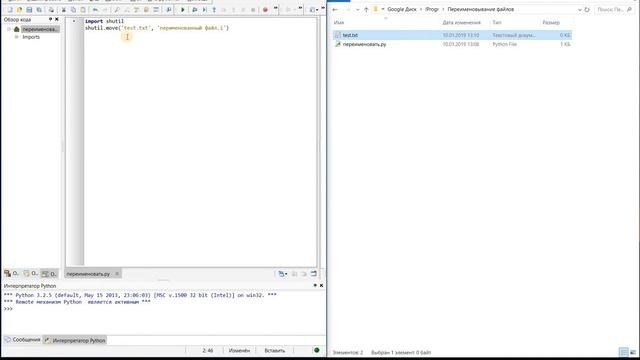The height and width of the screenshot is (360, 640).
Task: Select the переименовать.py file in Explorer
Action: pos(452,44)
